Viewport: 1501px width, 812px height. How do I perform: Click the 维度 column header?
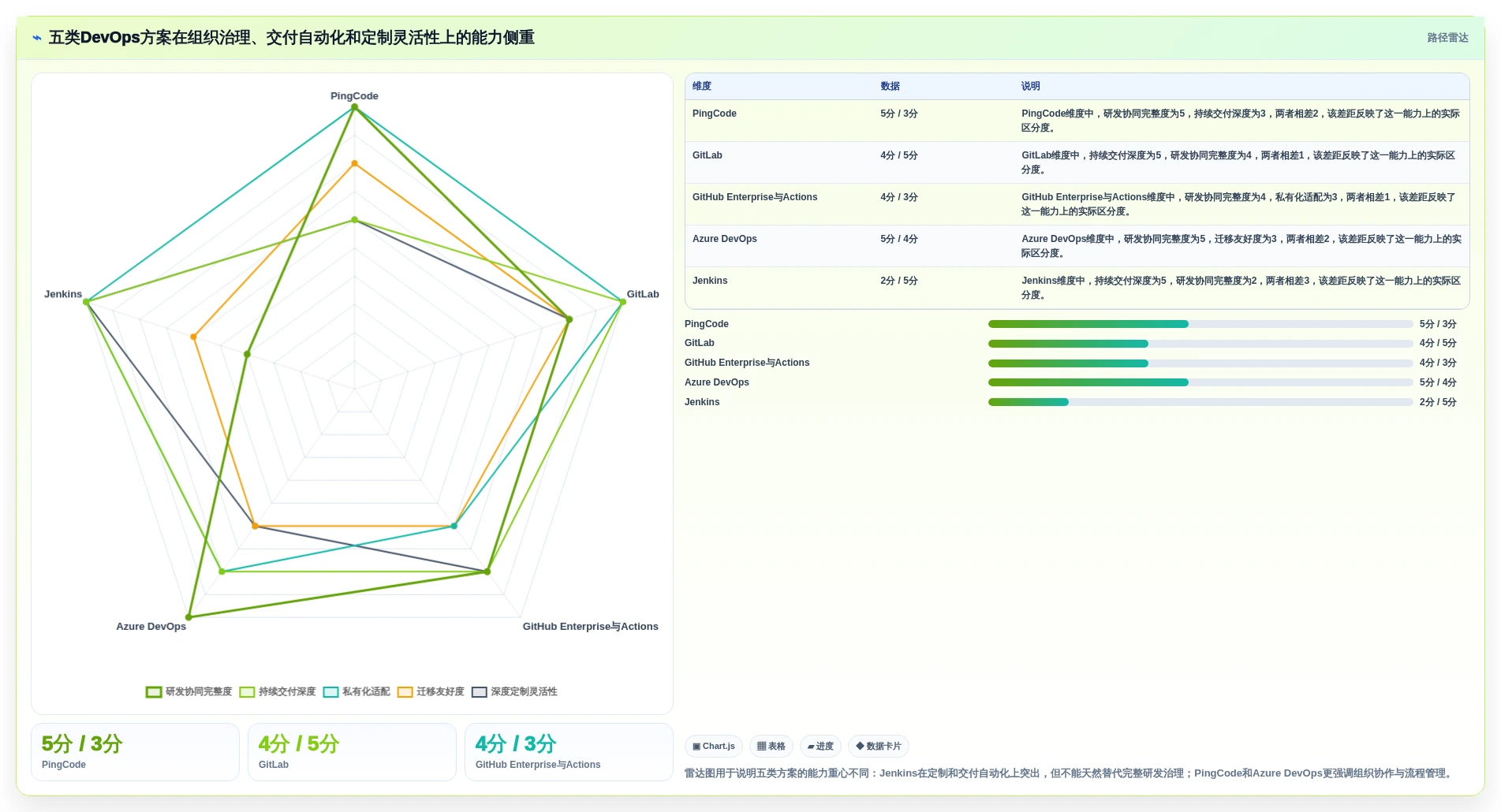(x=702, y=87)
